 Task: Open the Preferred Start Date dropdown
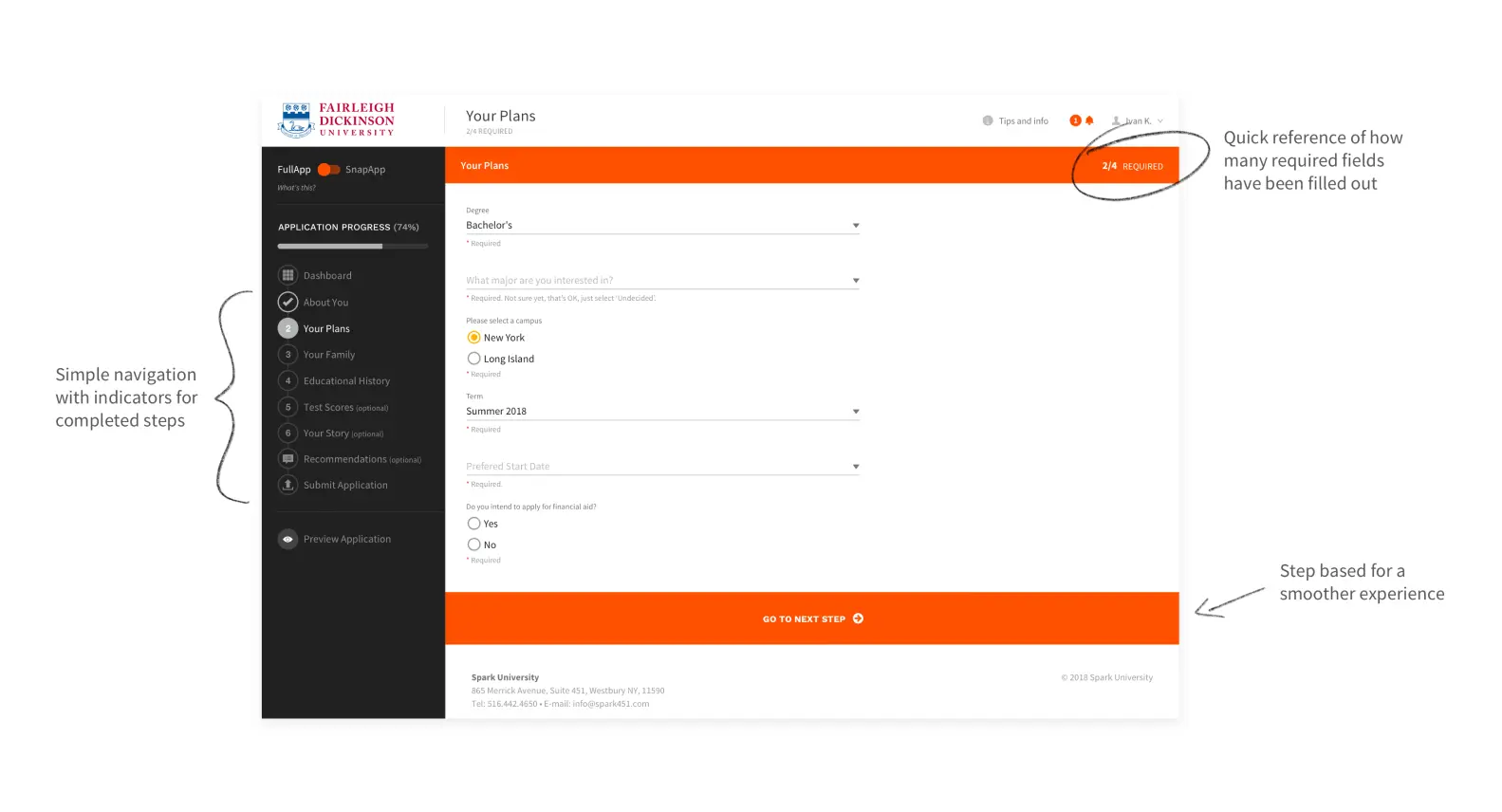(x=662, y=467)
